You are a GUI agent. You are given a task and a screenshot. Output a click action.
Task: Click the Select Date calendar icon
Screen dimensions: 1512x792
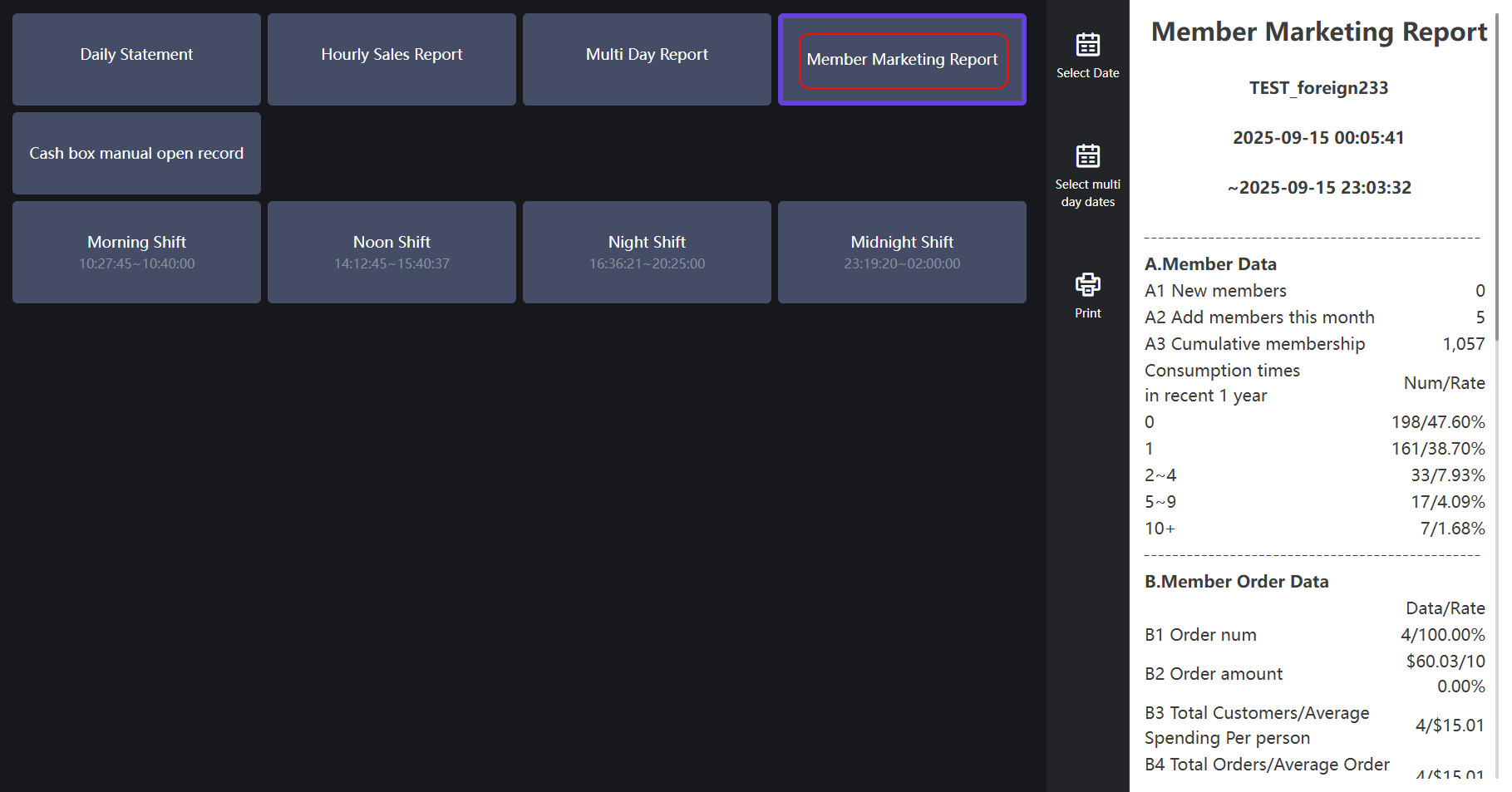[x=1087, y=45]
